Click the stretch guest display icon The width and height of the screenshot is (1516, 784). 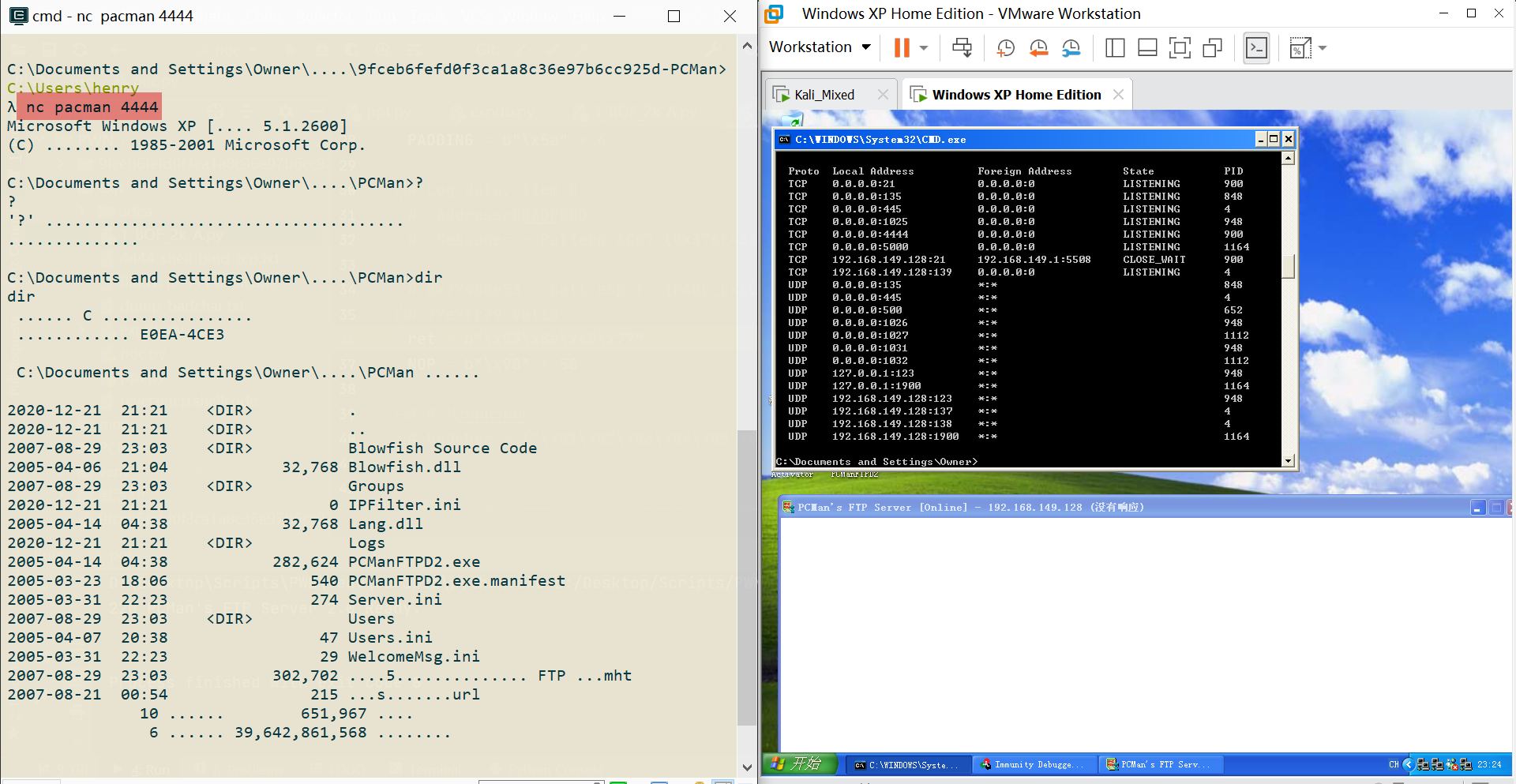click(x=1300, y=48)
